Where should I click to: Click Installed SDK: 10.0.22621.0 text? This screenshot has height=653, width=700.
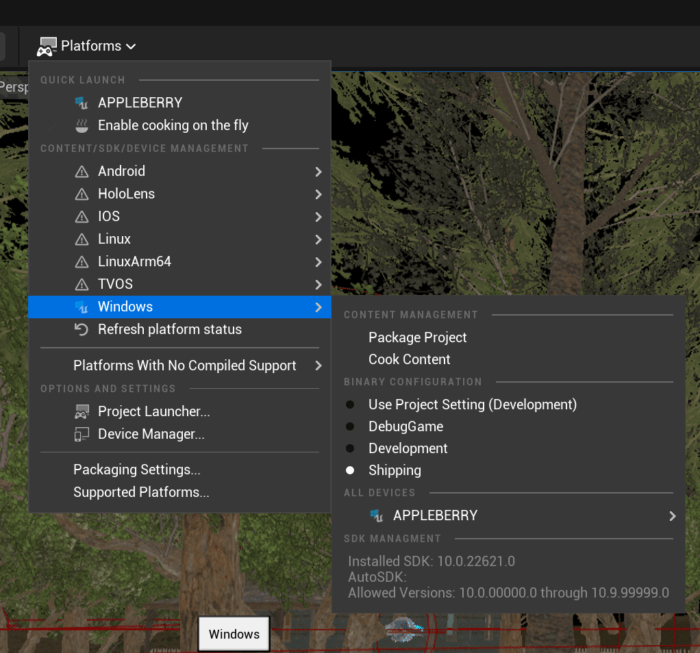tap(431, 561)
